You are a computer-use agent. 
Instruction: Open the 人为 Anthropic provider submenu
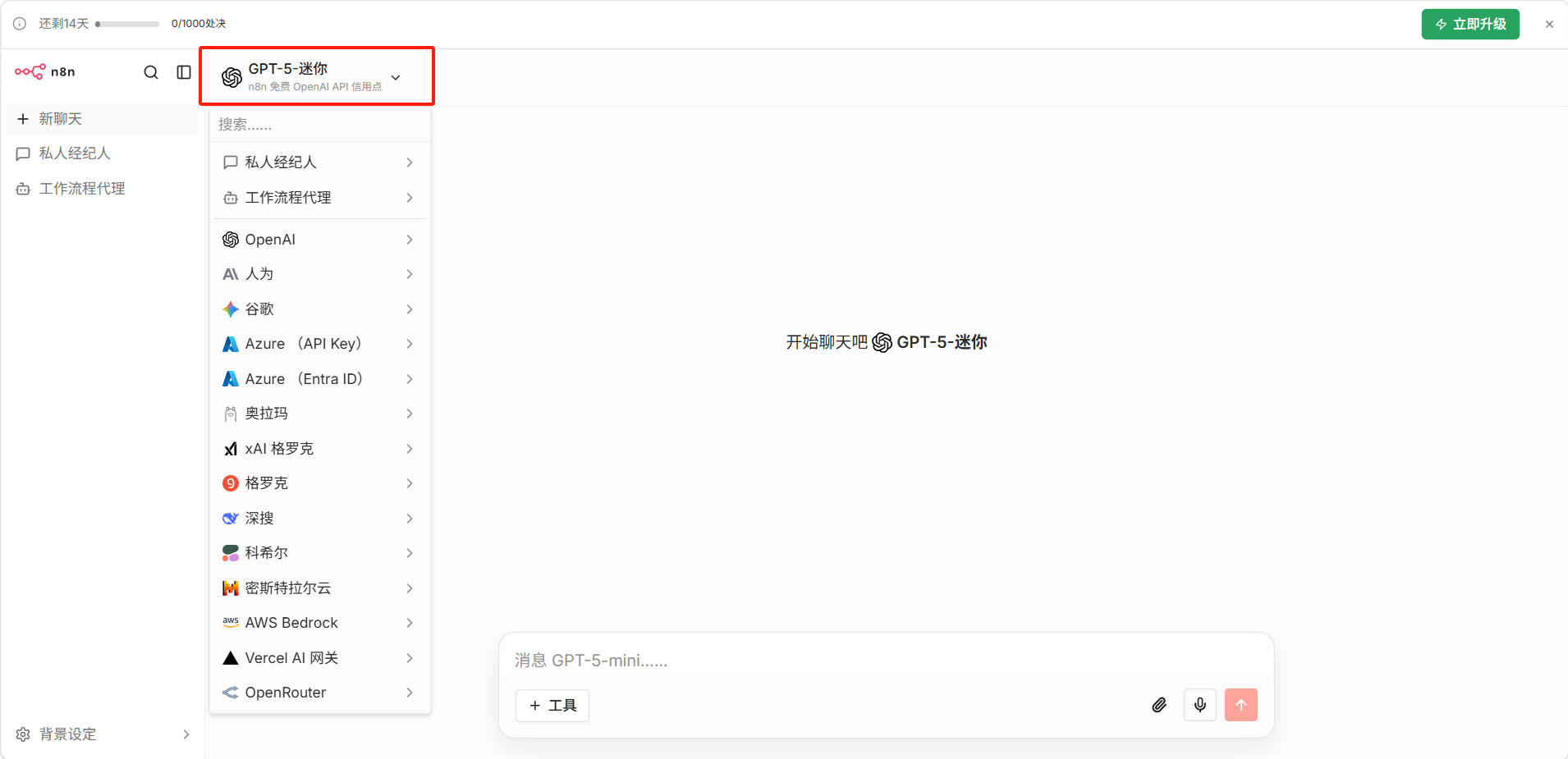tap(319, 274)
